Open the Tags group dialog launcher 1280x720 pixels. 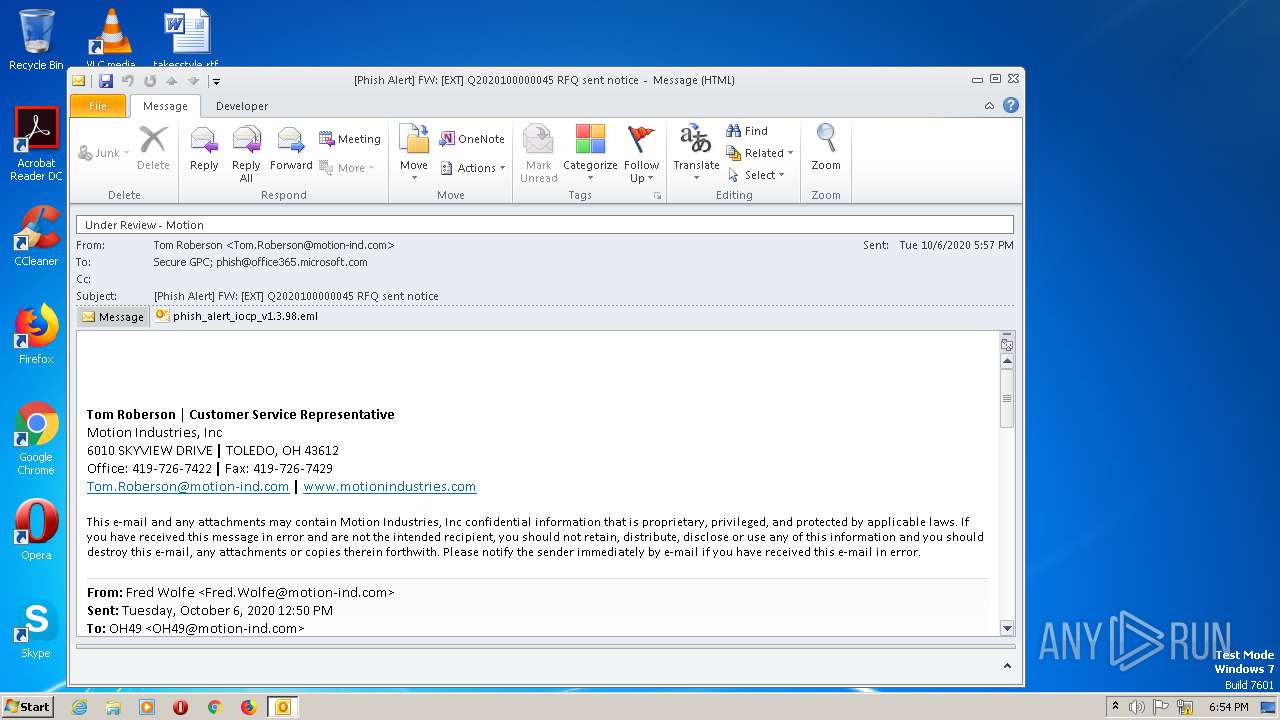point(657,196)
